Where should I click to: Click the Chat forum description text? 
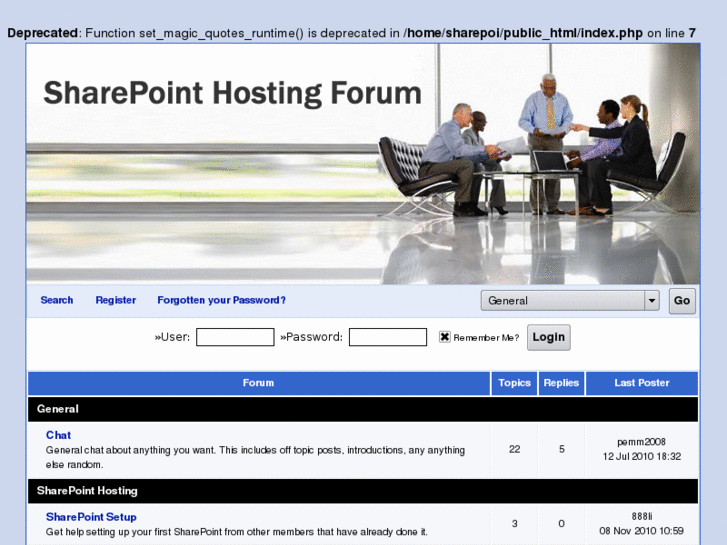coord(255,457)
